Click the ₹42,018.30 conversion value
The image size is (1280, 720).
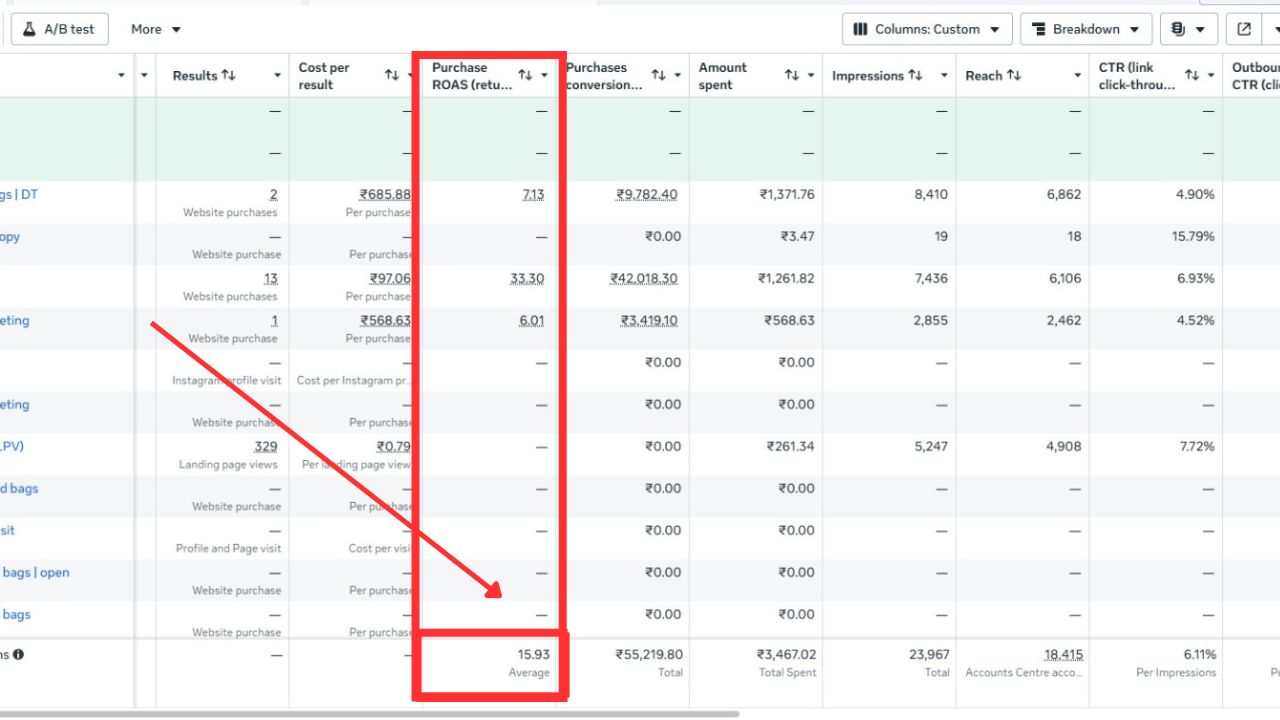(x=643, y=278)
